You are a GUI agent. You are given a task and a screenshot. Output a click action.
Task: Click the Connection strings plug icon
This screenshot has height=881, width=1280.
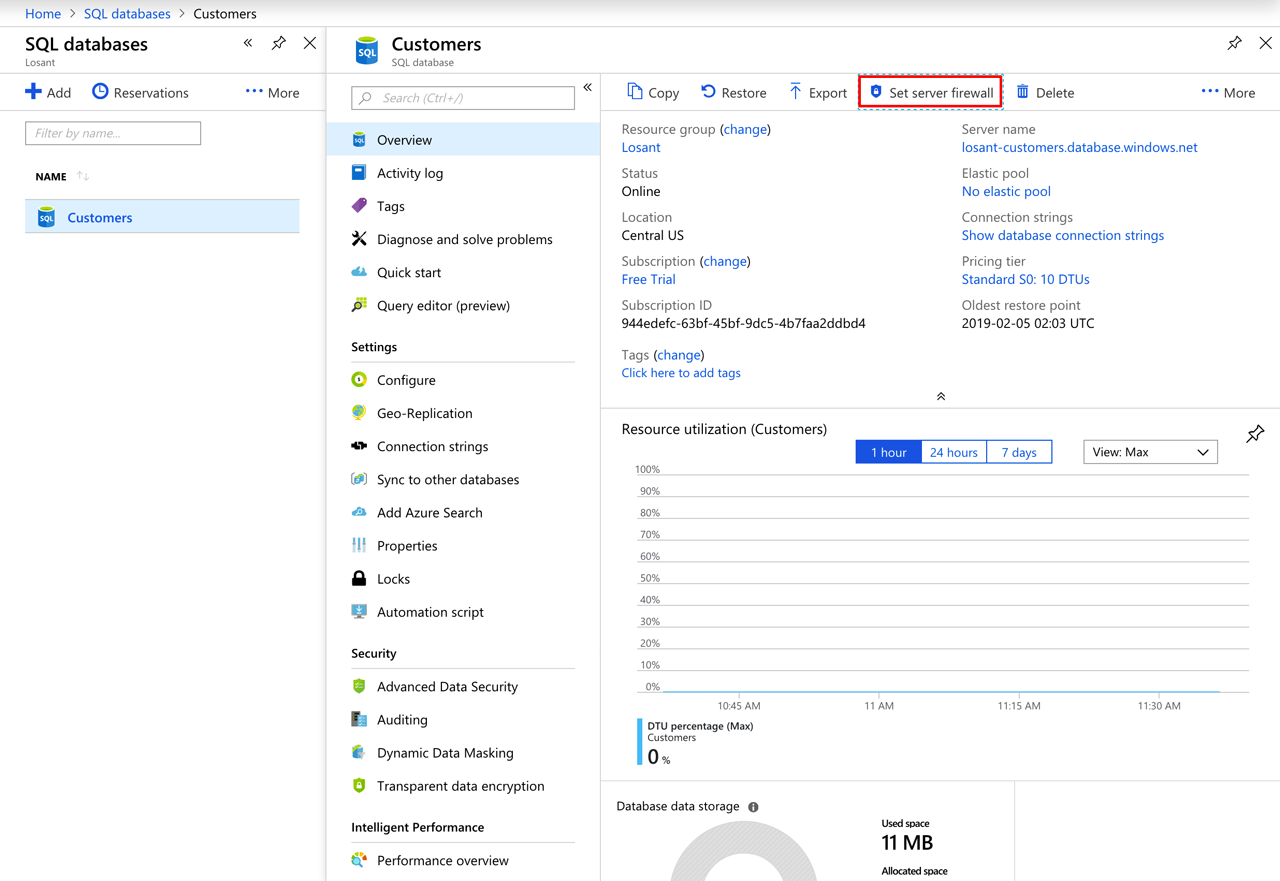click(x=359, y=446)
